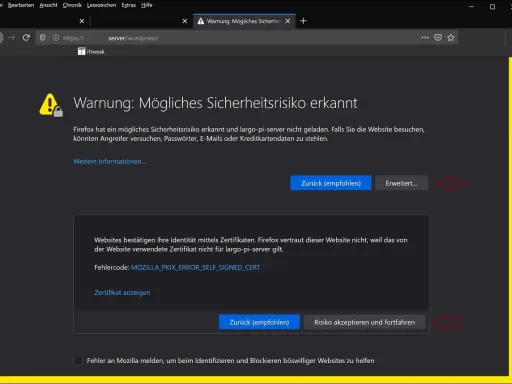Open the Lesezeichen menu
This screenshot has width=512, height=384.
(x=101, y=5)
